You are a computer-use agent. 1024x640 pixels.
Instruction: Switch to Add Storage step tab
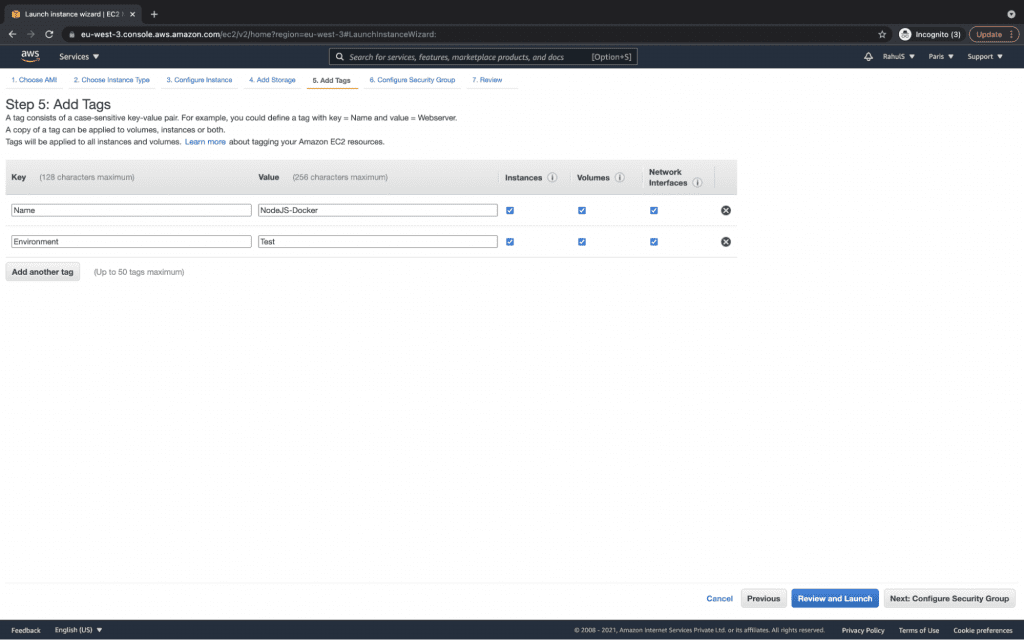[272, 80]
